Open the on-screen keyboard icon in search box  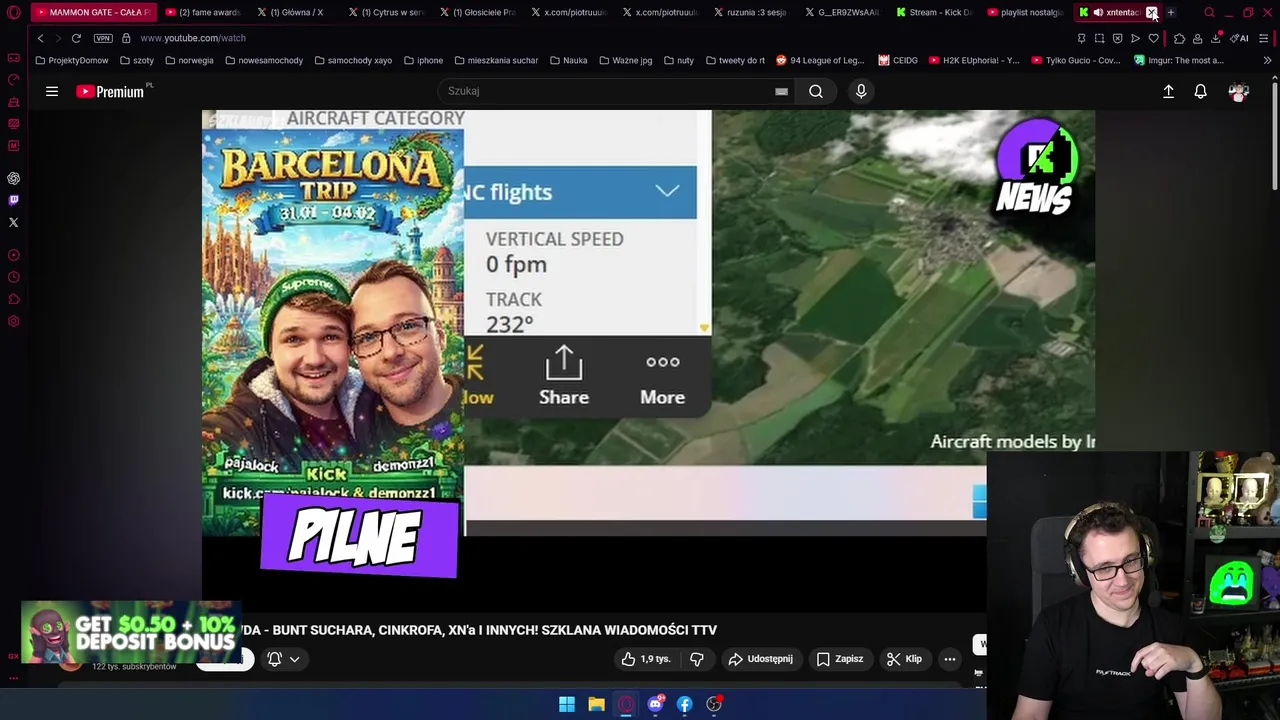pos(781,91)
